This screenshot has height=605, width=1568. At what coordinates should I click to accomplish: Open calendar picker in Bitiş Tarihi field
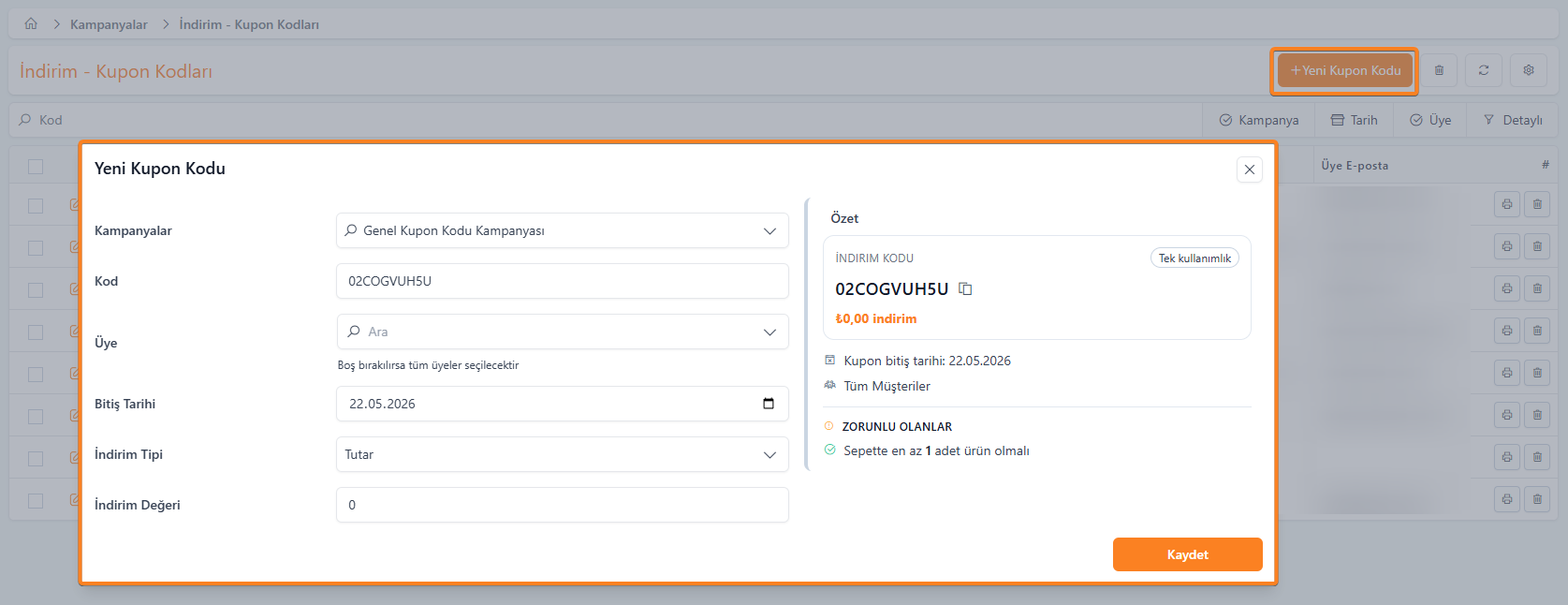[769, 404]
